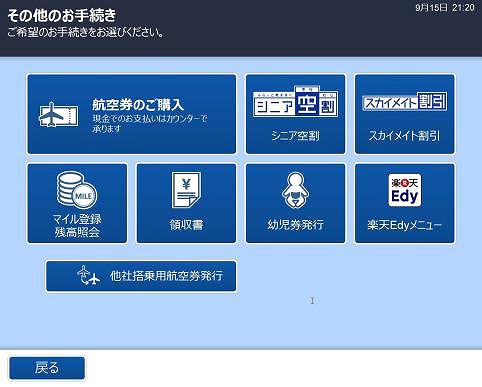The width and height of the screenshot is (482, 387).
Task: Tap the 楽天 Edy logo icon
Action: tap(405, 190)
